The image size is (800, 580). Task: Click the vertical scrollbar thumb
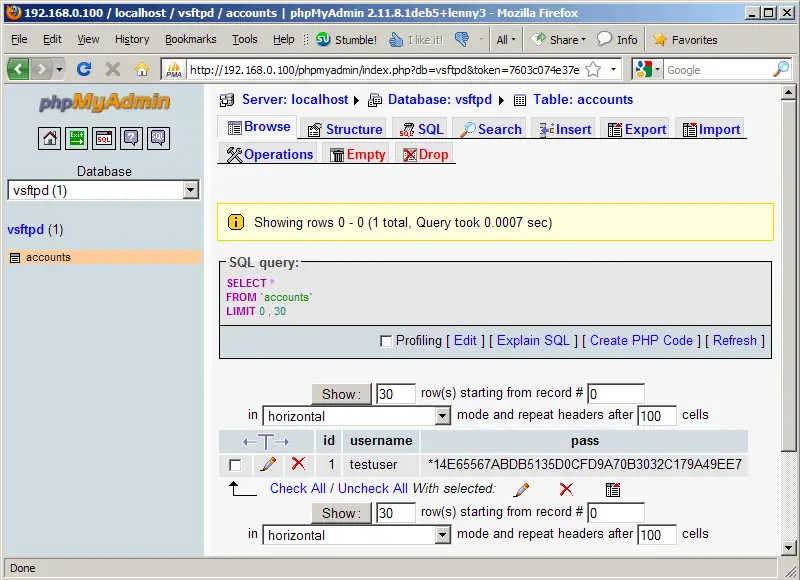click(788, 275)
